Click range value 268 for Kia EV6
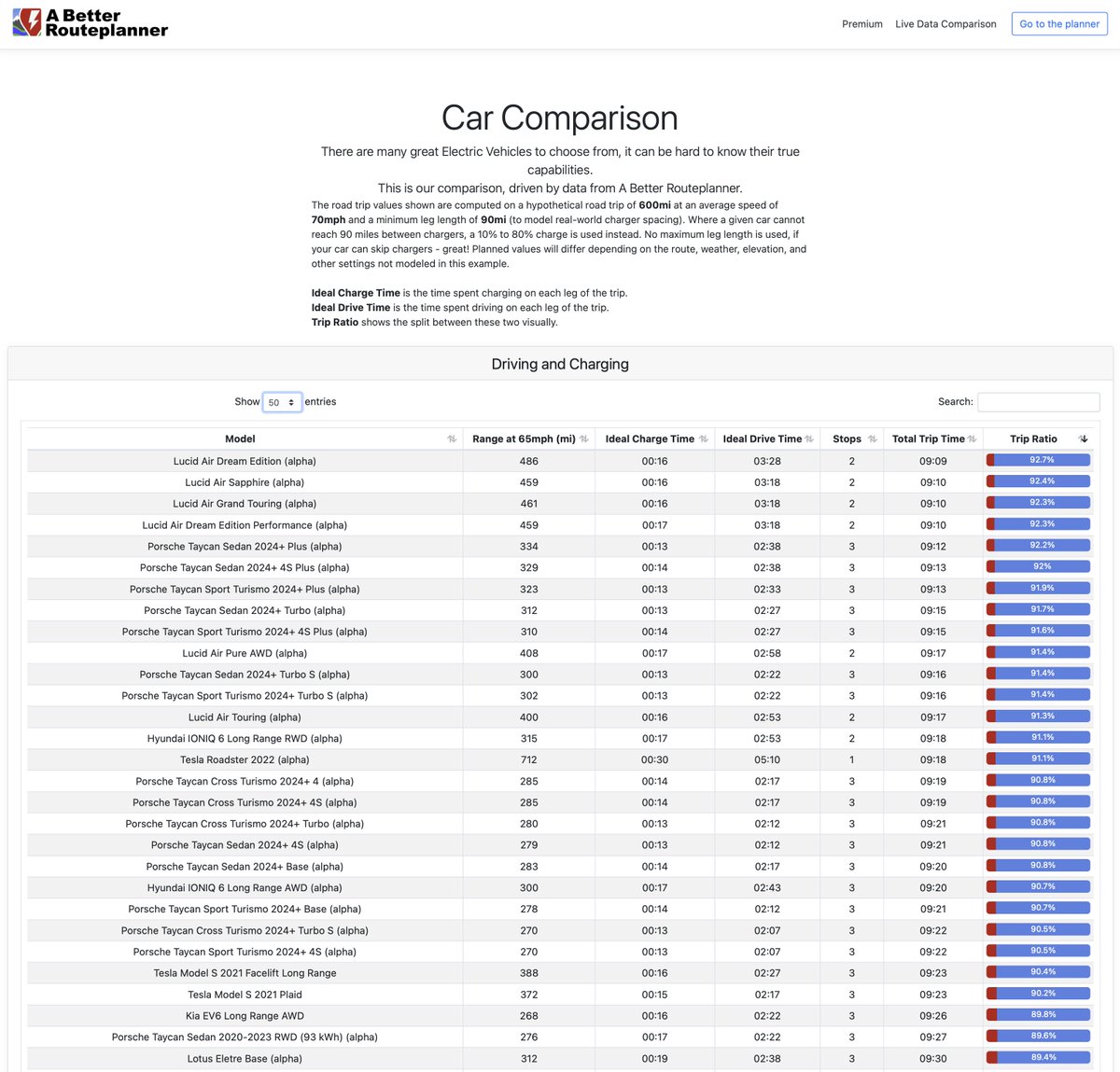This screenshot has height=1072, width=1120. pos(529,1016)
